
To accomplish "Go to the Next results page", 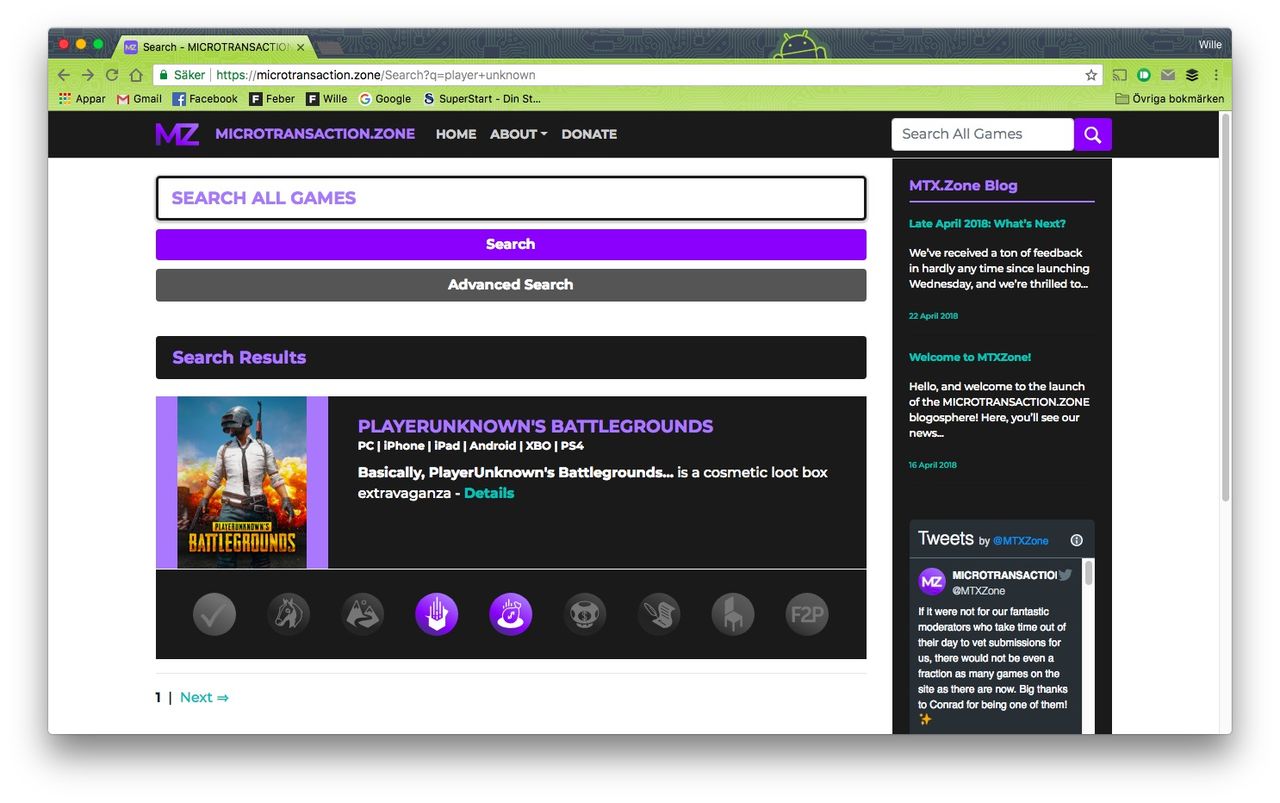I will pyautogui.click(x=204, y=698).
